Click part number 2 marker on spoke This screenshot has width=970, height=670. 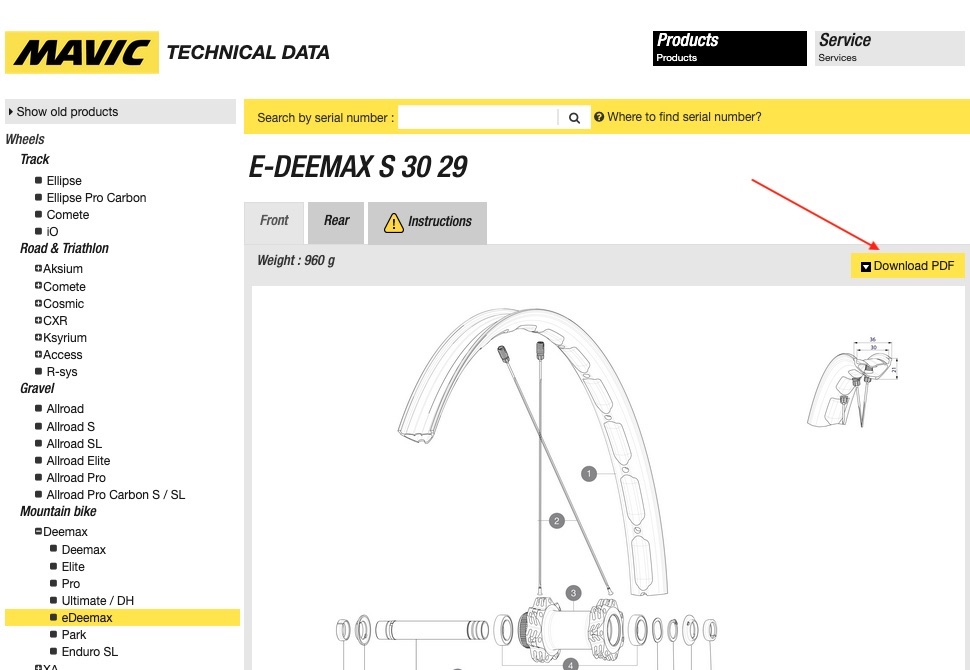[x=557, y=520]
